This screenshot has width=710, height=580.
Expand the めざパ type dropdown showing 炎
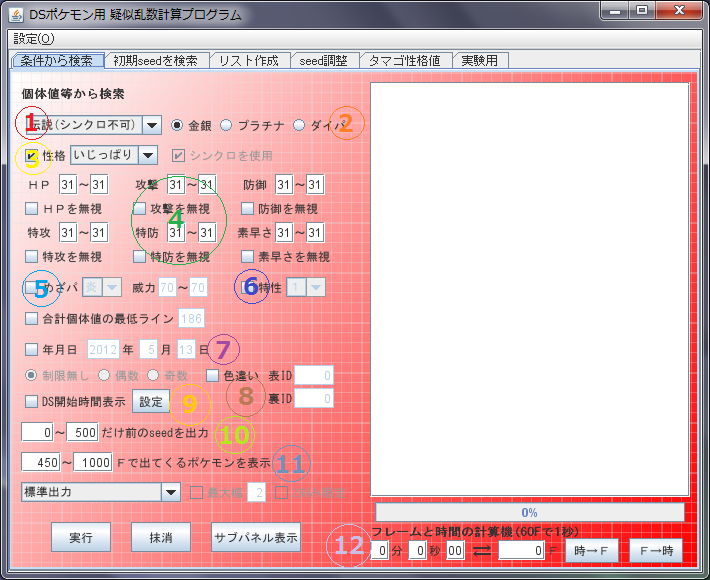point(112,287)
